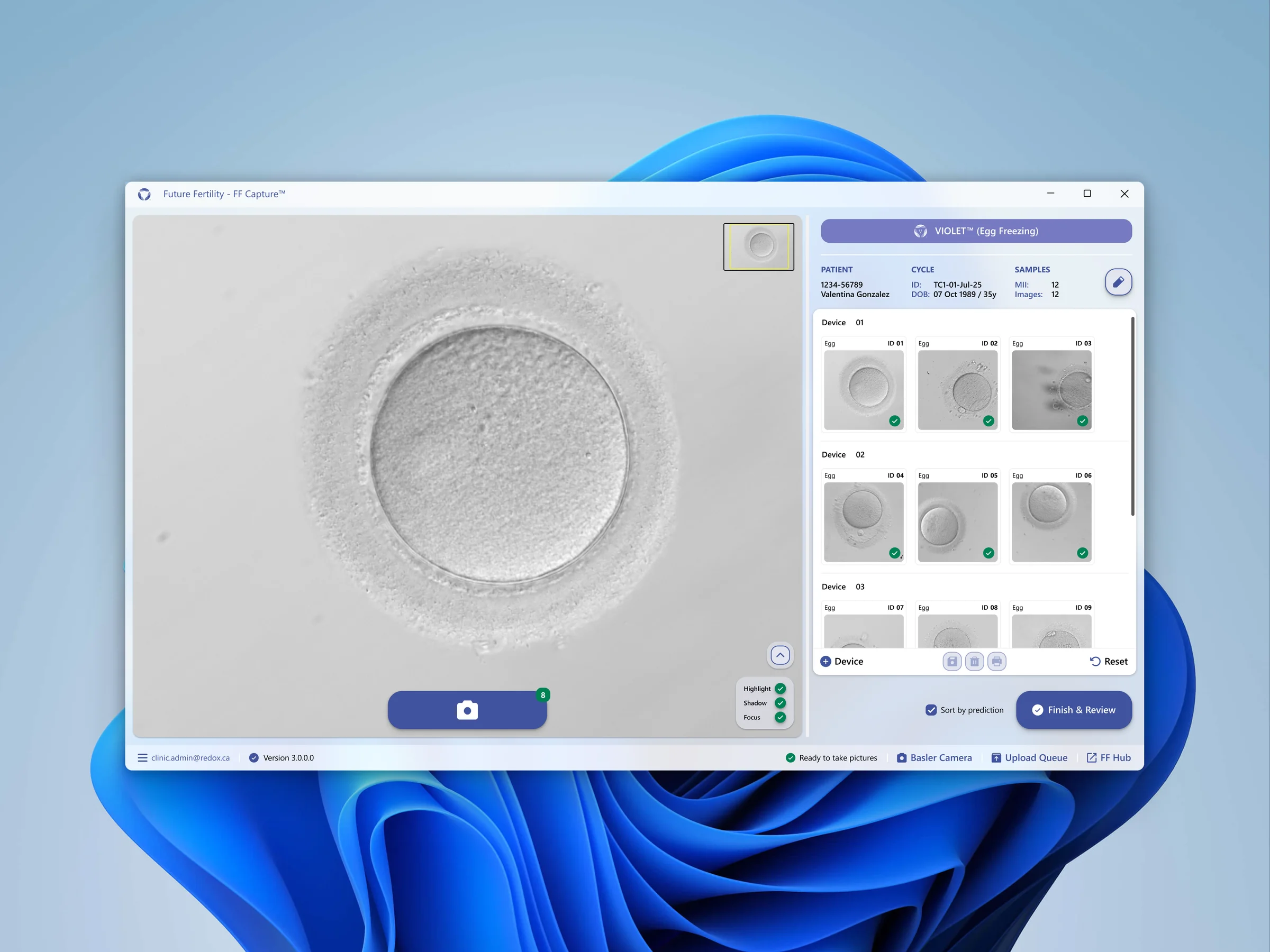Viewport: 1270px width, 952px height.
Task: Select egg thumbnail ID 04
Action: point(864,522)
